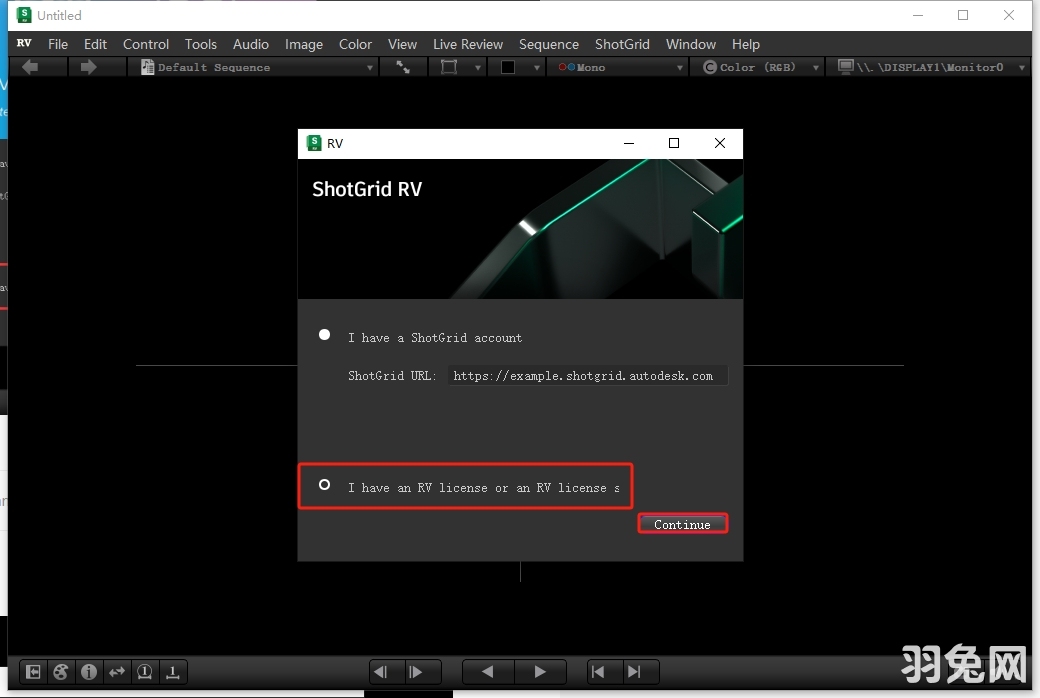Click the frame number indicator icon
1040x698 pixels.
coord(144,672)
